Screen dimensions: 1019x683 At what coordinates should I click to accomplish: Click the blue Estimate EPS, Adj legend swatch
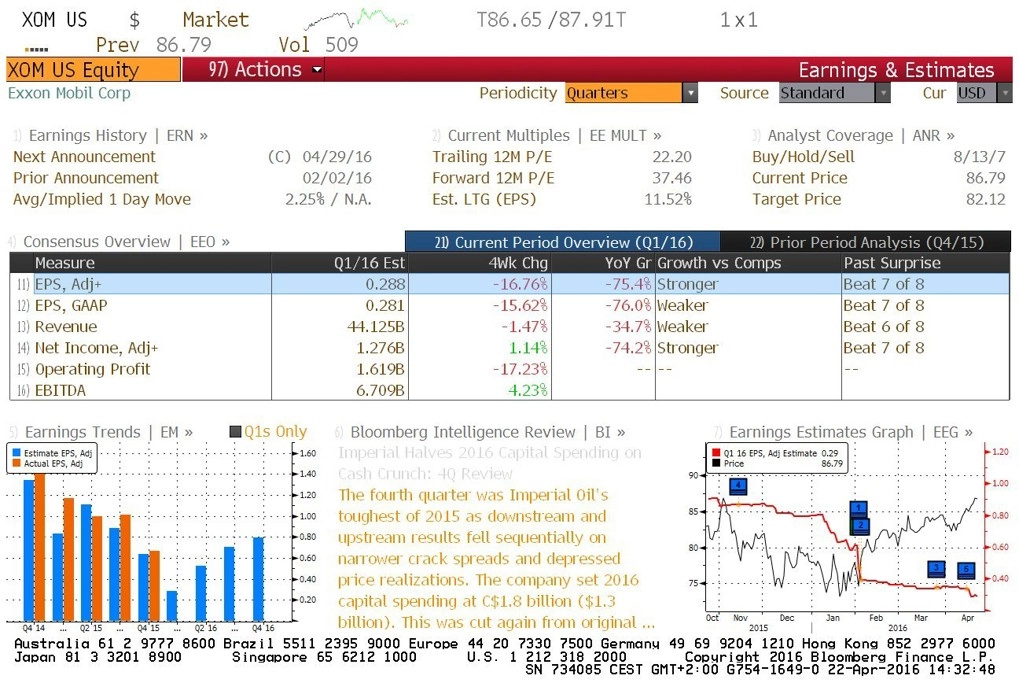click(16, 453)
